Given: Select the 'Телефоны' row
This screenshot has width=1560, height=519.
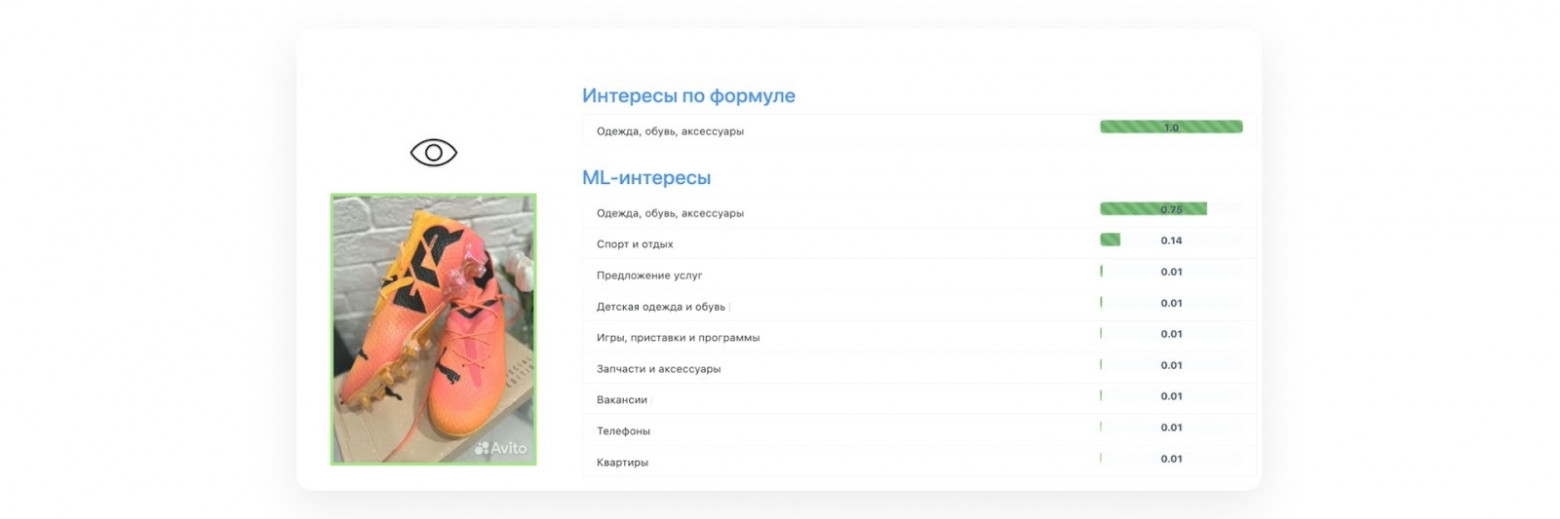Looking at the screenshot, I should tap(918, 429).
